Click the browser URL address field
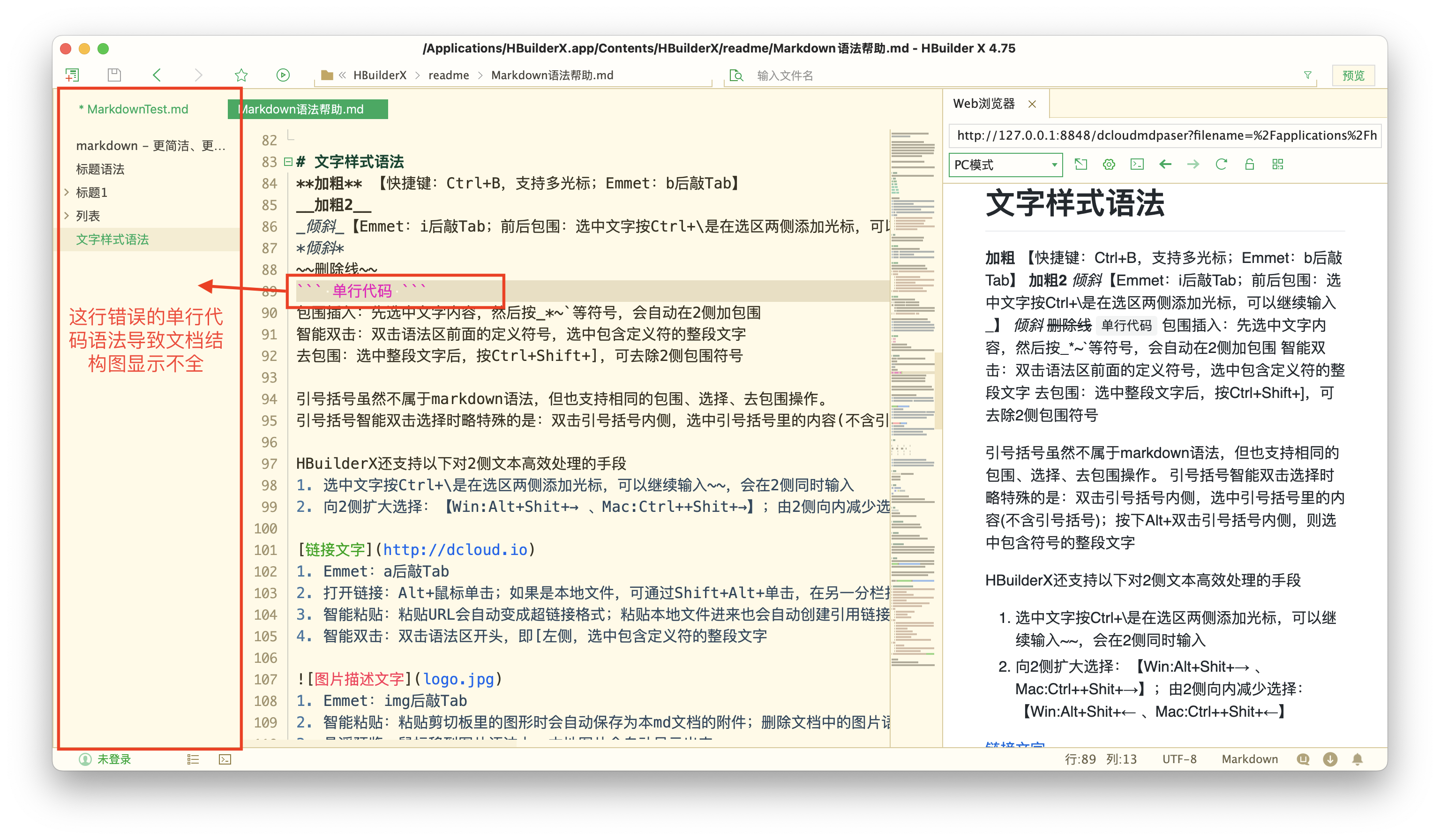Image resolution: width=1440 pixels, height=840 pixels. click(x=1165, y=135)
